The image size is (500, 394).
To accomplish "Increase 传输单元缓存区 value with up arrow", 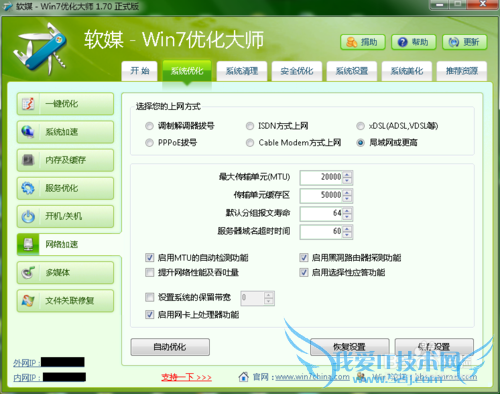I will point(347,192).
